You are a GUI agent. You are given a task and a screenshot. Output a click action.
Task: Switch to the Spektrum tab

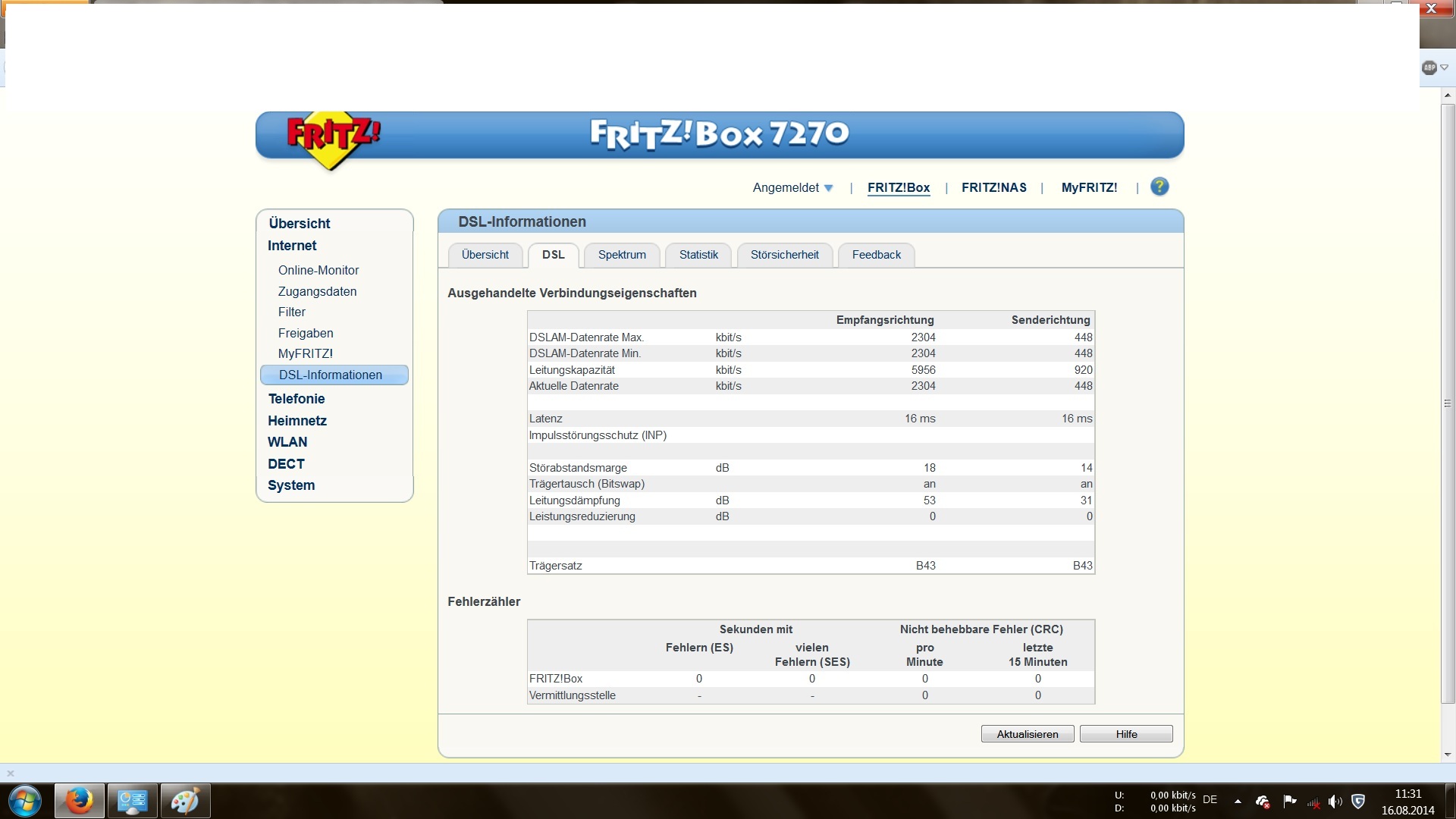(x=622, y=255)
